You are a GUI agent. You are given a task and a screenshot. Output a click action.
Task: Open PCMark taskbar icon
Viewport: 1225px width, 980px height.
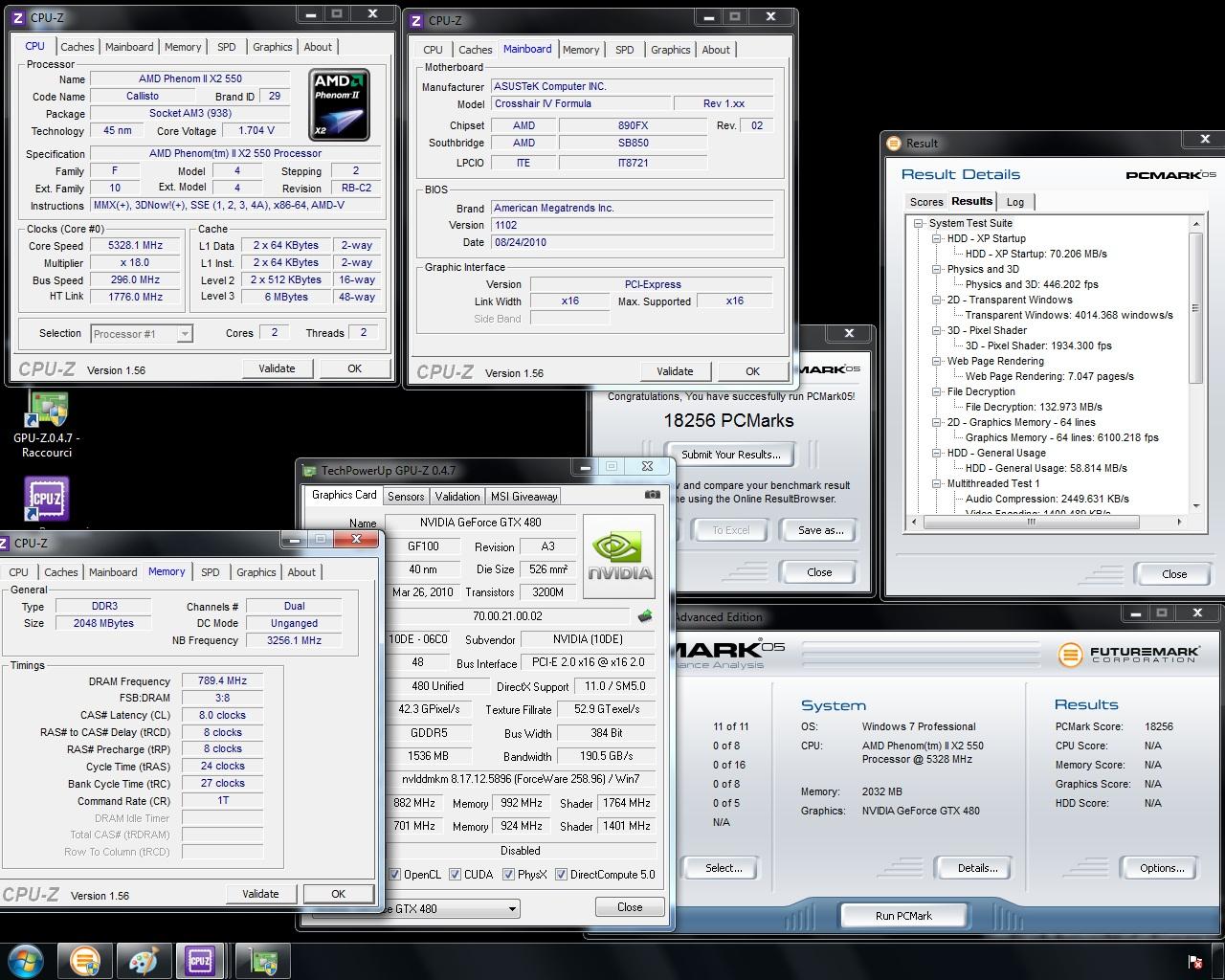84,961
